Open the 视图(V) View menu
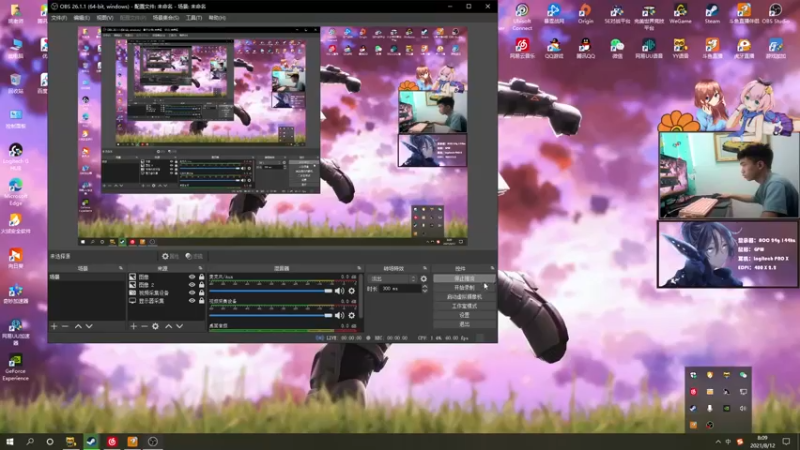 105,18
